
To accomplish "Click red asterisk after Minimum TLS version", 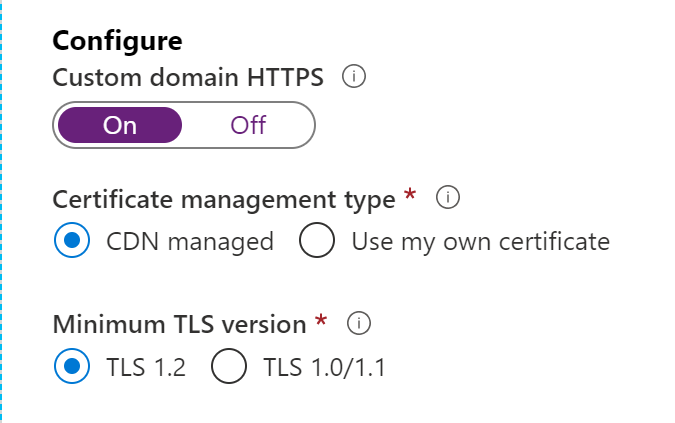I will click(321, 320).
